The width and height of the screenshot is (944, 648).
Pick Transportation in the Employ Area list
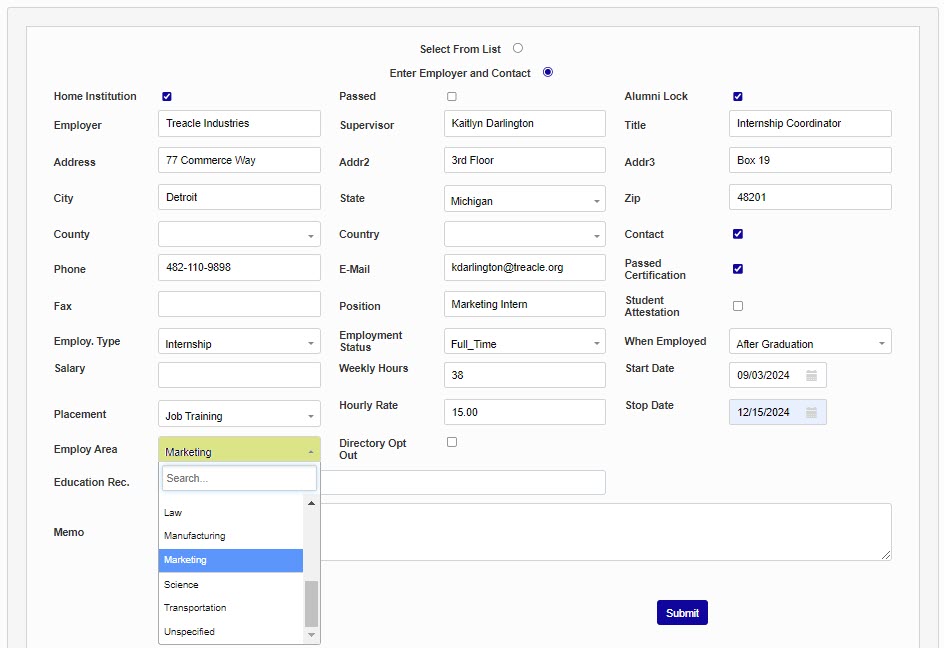[x=195, y=608]
